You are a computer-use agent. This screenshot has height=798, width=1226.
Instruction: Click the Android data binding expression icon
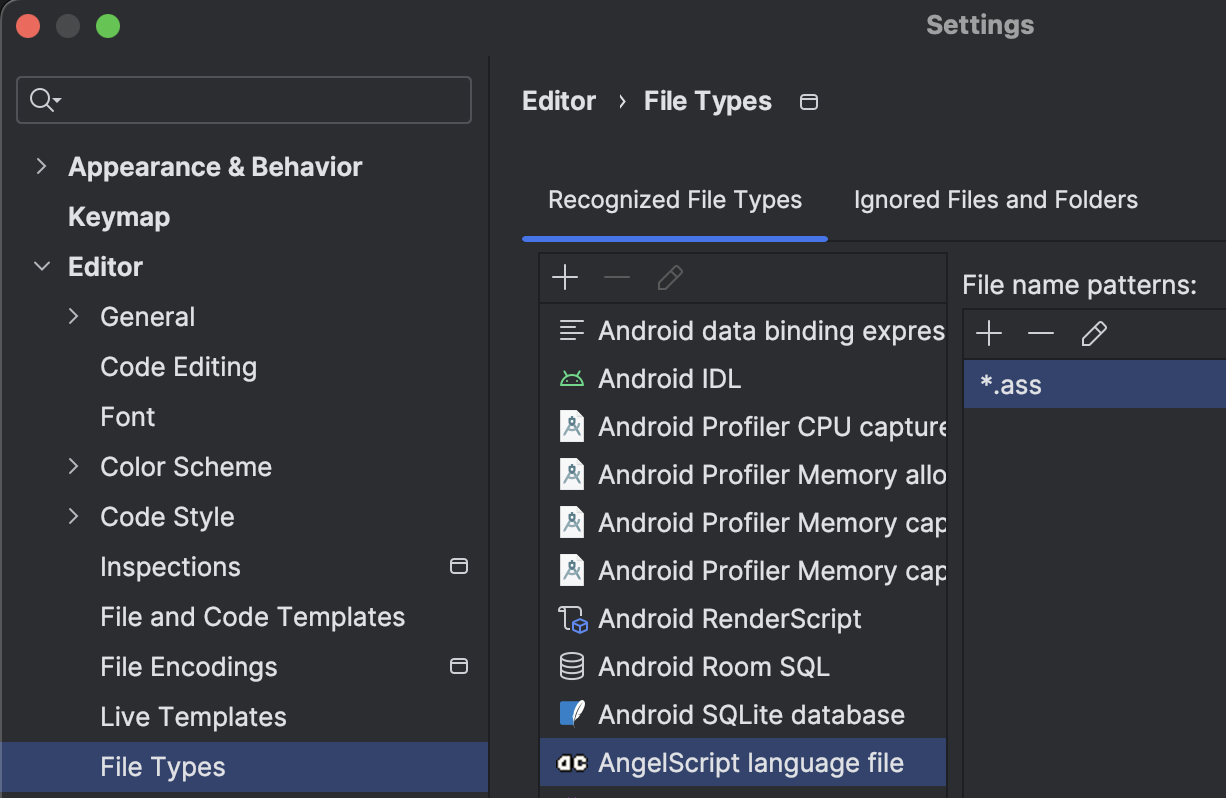click(x=571, y=331)
